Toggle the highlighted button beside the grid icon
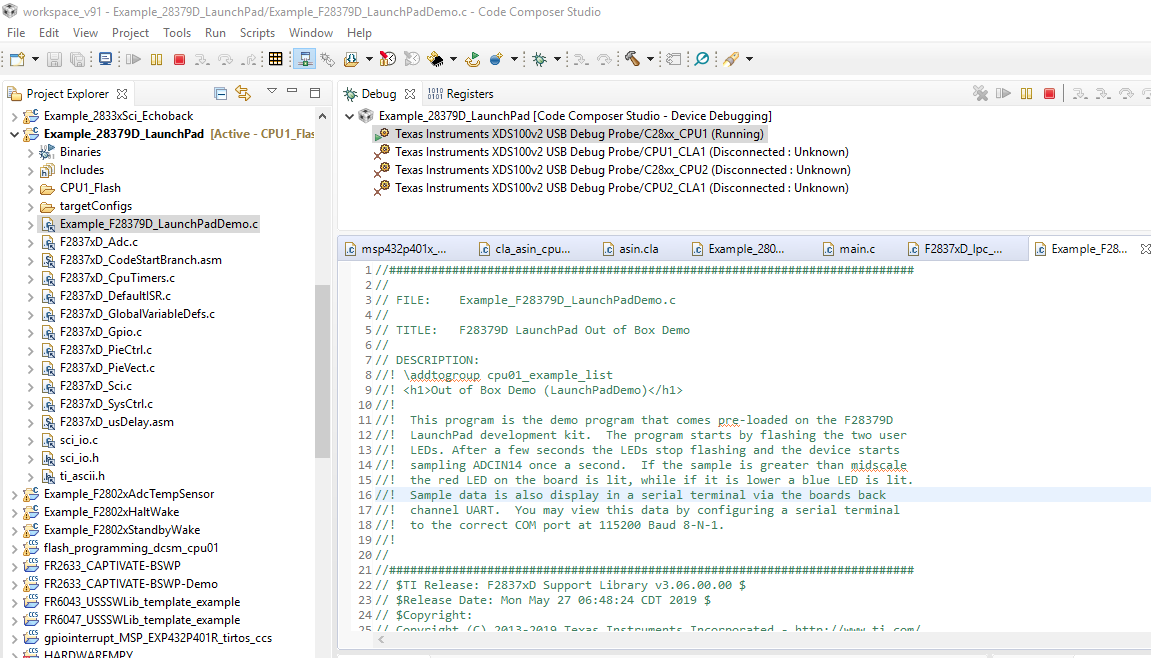The image size is (1151, 658). (304, 59)
